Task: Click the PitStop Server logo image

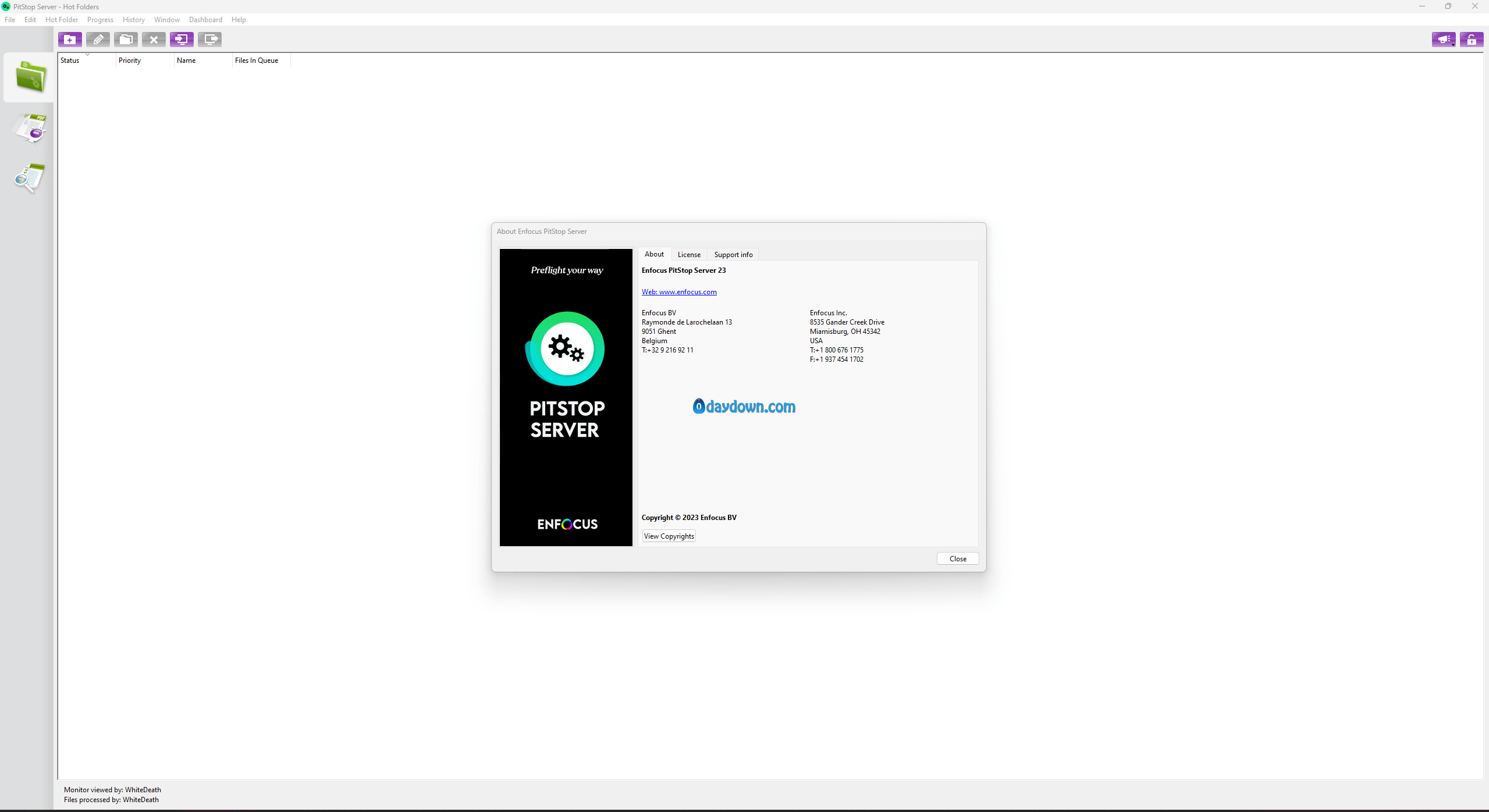Action: point(566,398)
